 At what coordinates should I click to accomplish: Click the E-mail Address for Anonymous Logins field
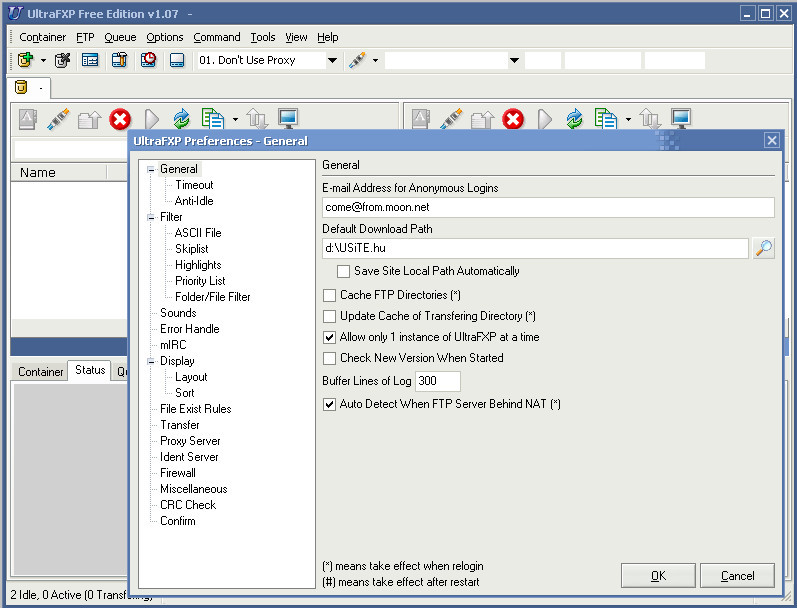[x=548, y=207]
